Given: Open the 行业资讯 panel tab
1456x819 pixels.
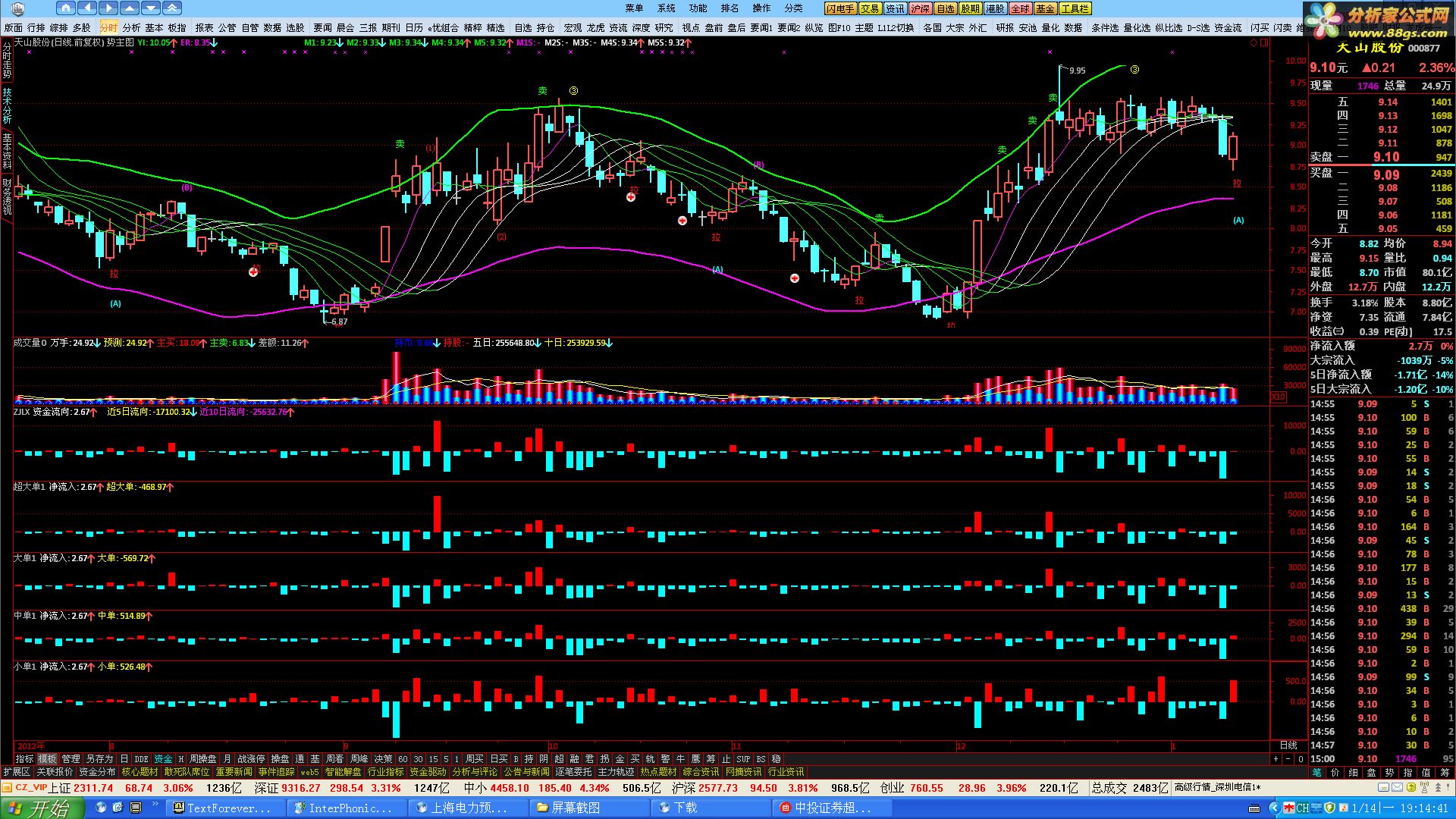Looking at the screenshot, I should tap(786, 772).
